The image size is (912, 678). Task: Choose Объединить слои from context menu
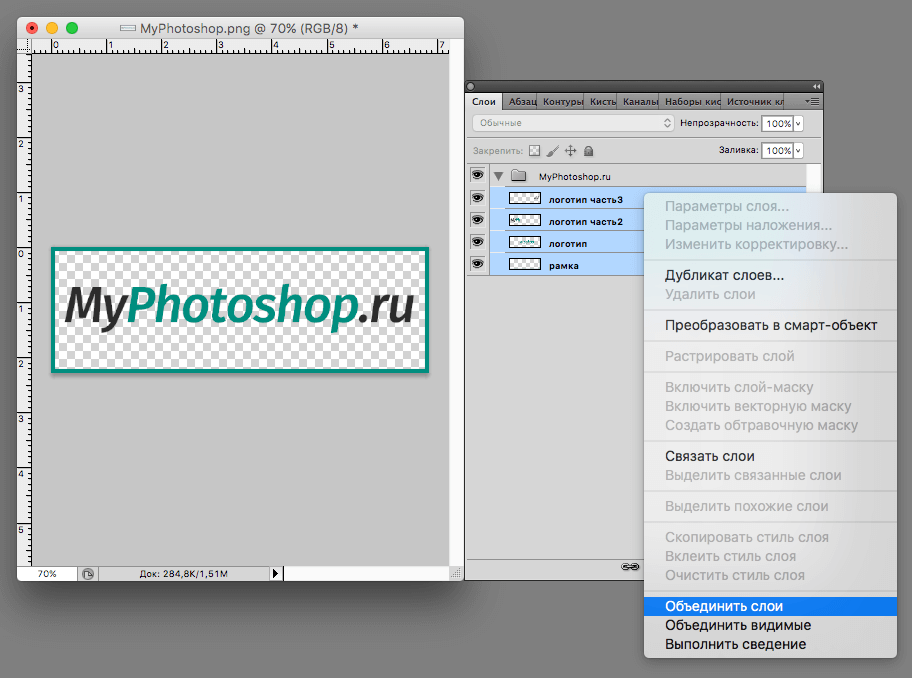pyautogui.click(x=724, y=606)
